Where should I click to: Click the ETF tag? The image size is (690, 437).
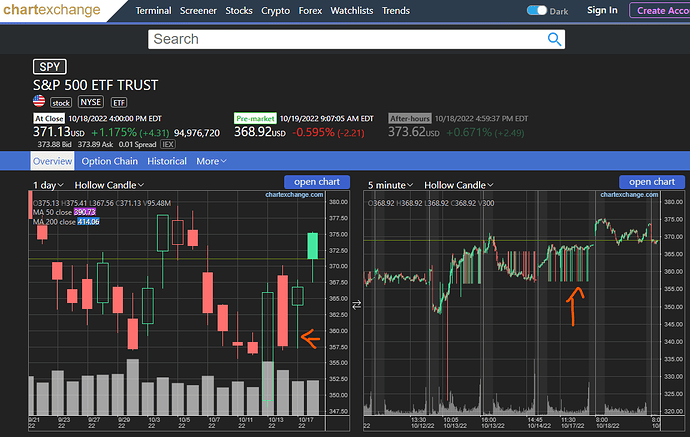click(x=119, y=103)
